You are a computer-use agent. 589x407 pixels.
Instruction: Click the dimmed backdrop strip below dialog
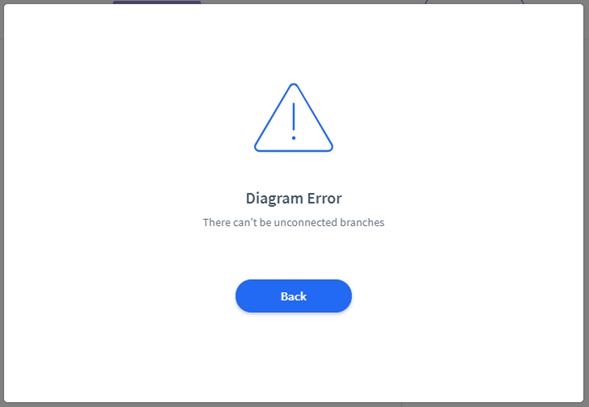[294, 405]
